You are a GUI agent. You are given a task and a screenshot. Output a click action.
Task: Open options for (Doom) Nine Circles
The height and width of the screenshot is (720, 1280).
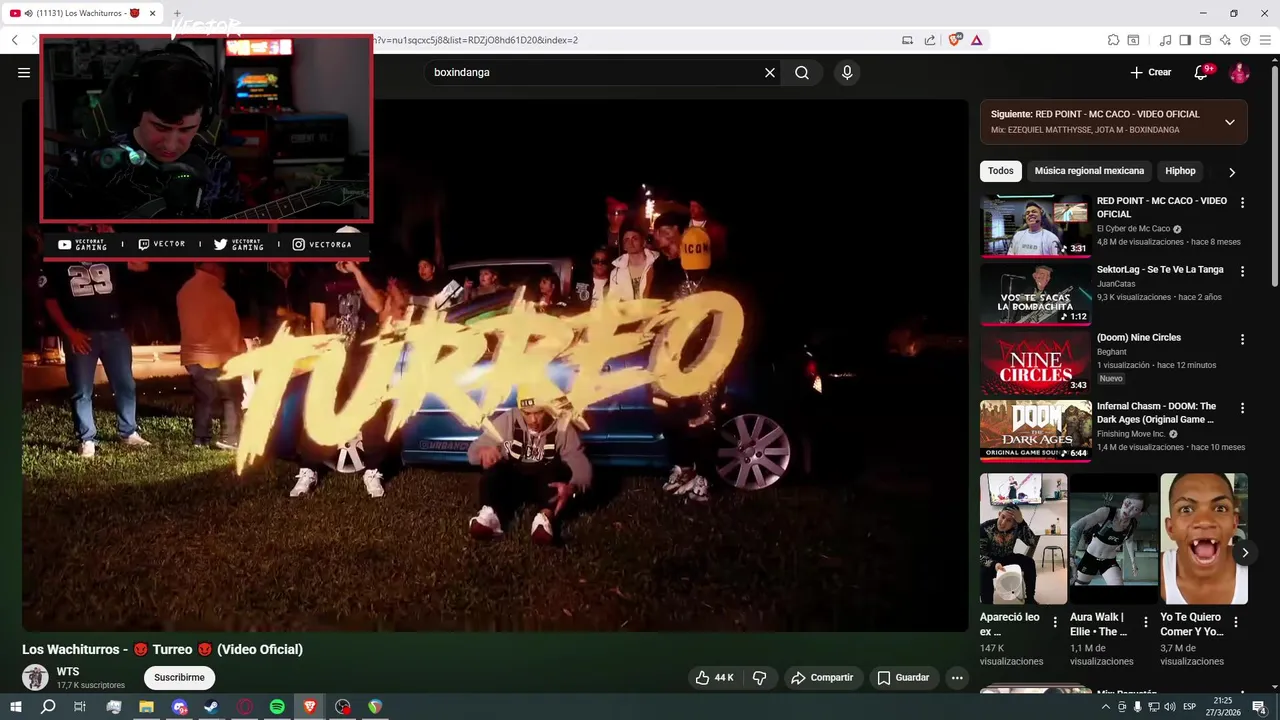click(1243, 339)
